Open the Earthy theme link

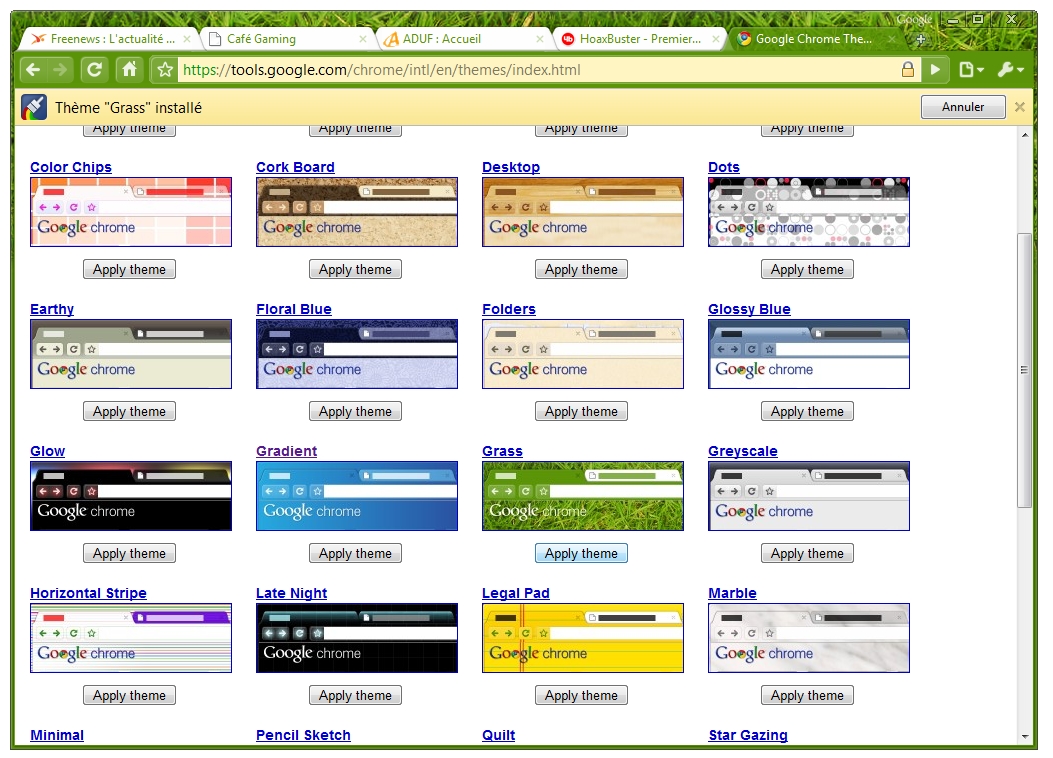coord(52,309)
